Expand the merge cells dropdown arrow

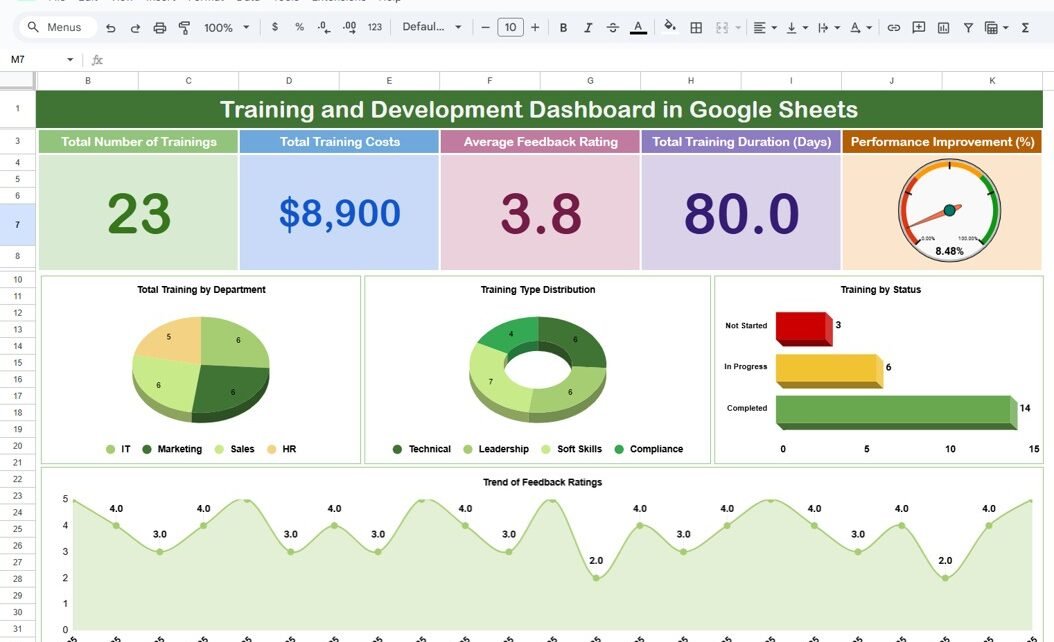coord(737,28)
